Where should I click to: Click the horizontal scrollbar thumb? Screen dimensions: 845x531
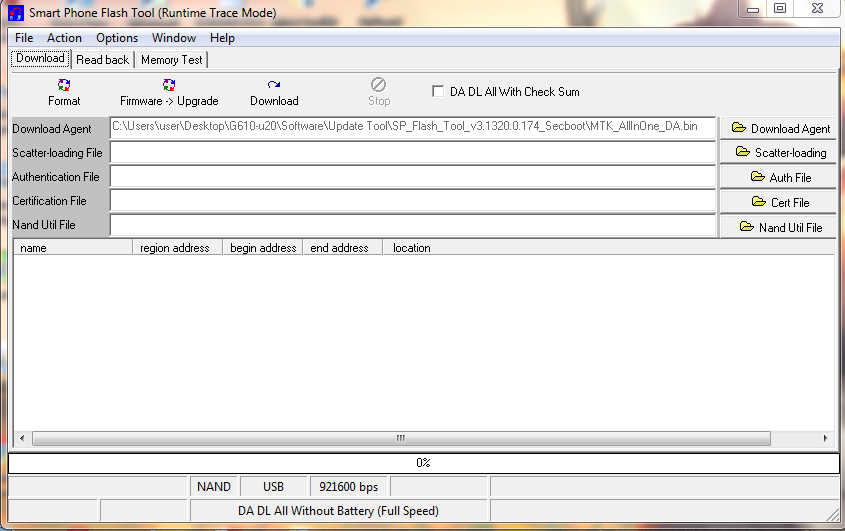(401, 438)
